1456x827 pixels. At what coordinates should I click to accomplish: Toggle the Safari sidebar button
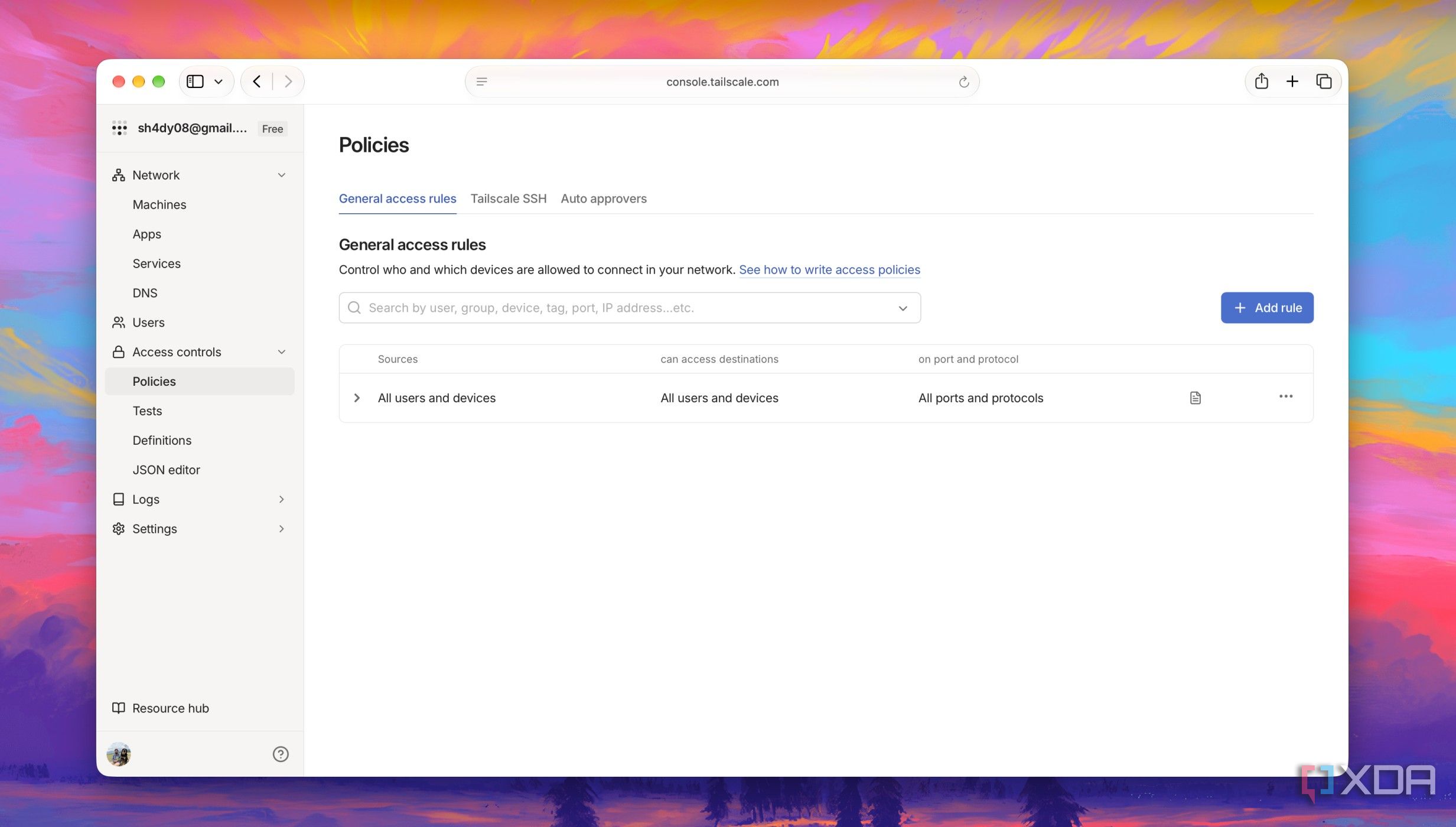click(x=195, y=81)
